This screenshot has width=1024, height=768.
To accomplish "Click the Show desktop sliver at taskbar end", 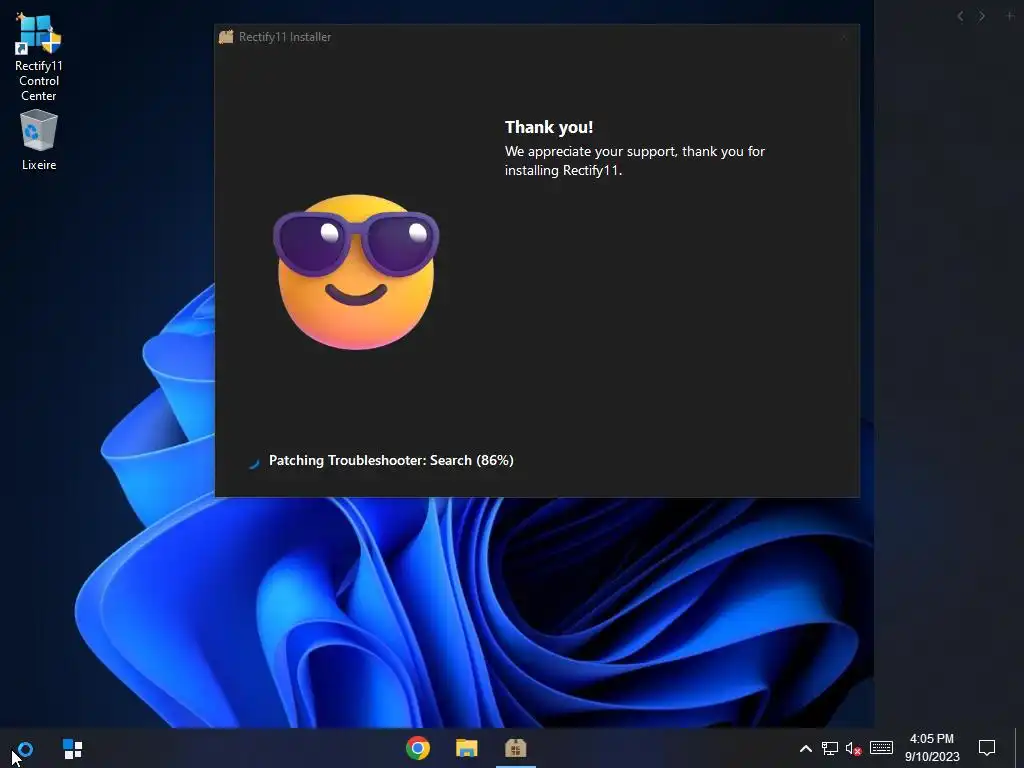I will pyautogui.click(x=1019, y=748).
